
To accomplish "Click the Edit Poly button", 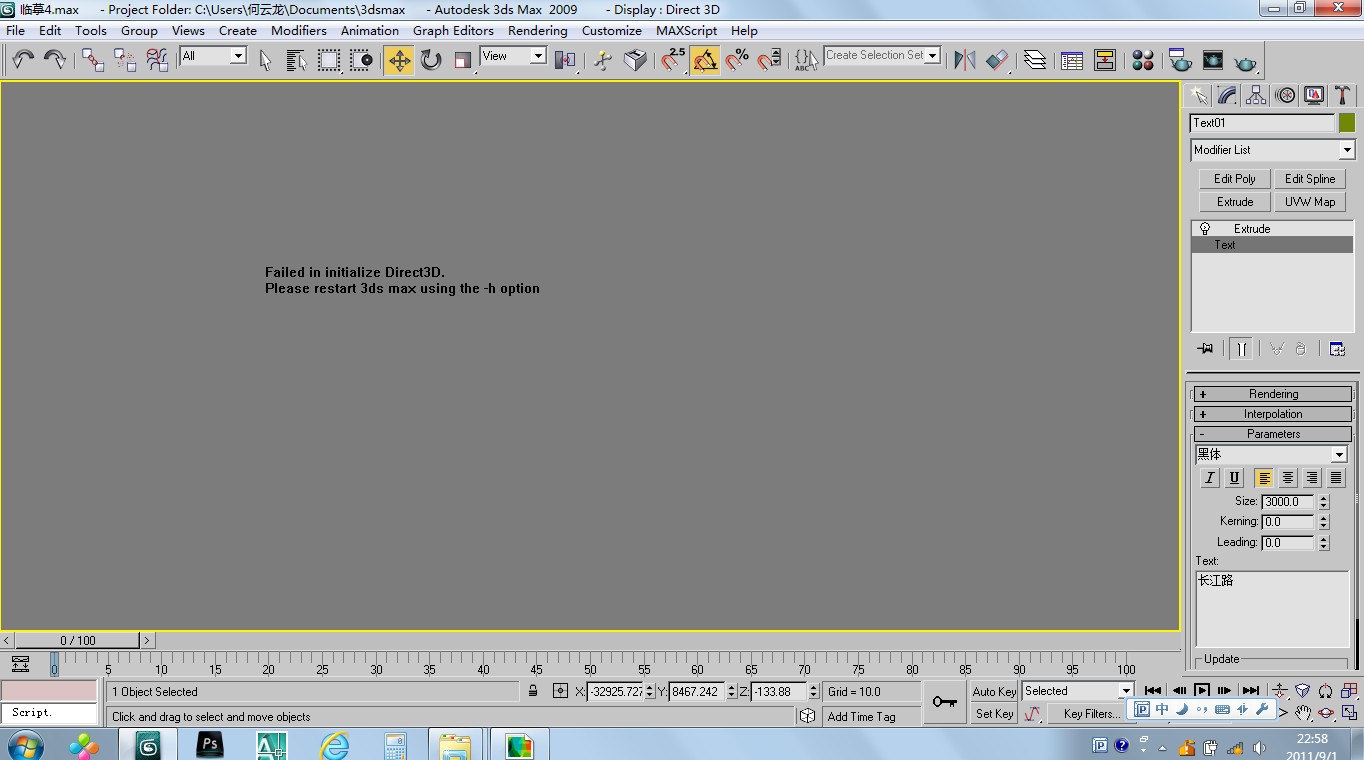I will click(1235, 178).
